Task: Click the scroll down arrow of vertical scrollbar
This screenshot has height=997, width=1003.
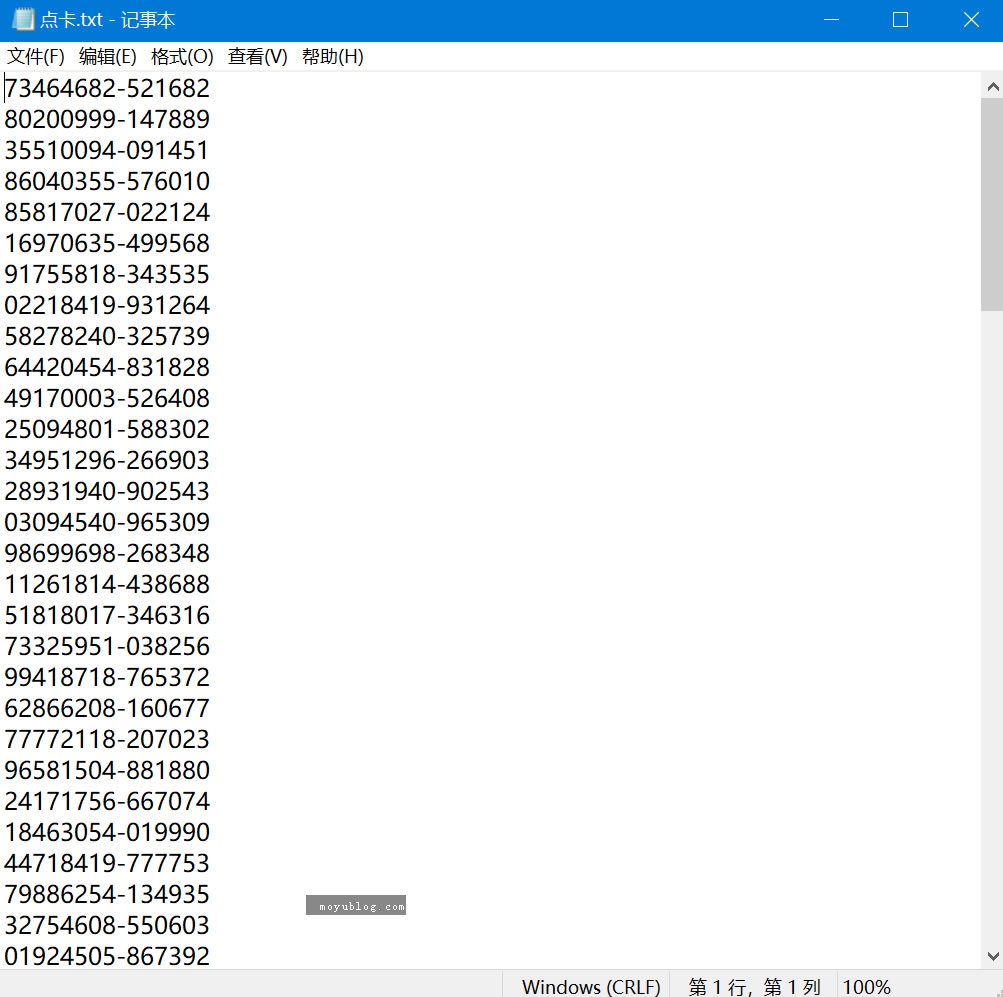Action: click(992, 956)
